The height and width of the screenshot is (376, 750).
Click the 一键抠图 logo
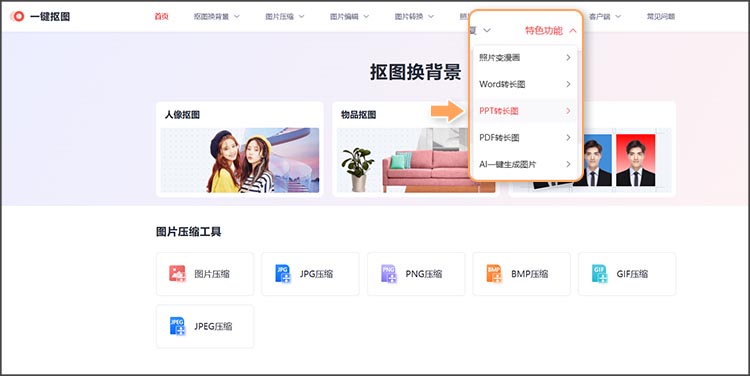[40, 16]
